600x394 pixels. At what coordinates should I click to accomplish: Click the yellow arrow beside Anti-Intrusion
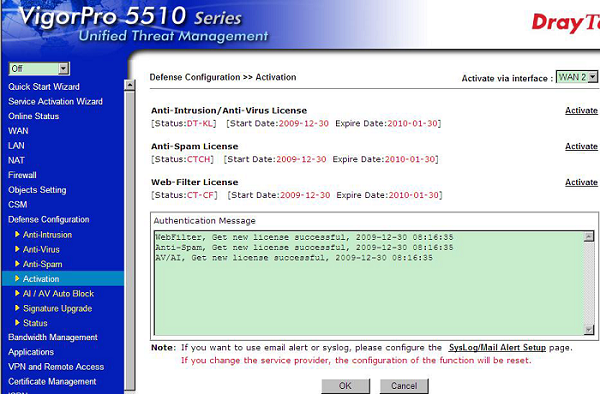click(x=17, y=234)
